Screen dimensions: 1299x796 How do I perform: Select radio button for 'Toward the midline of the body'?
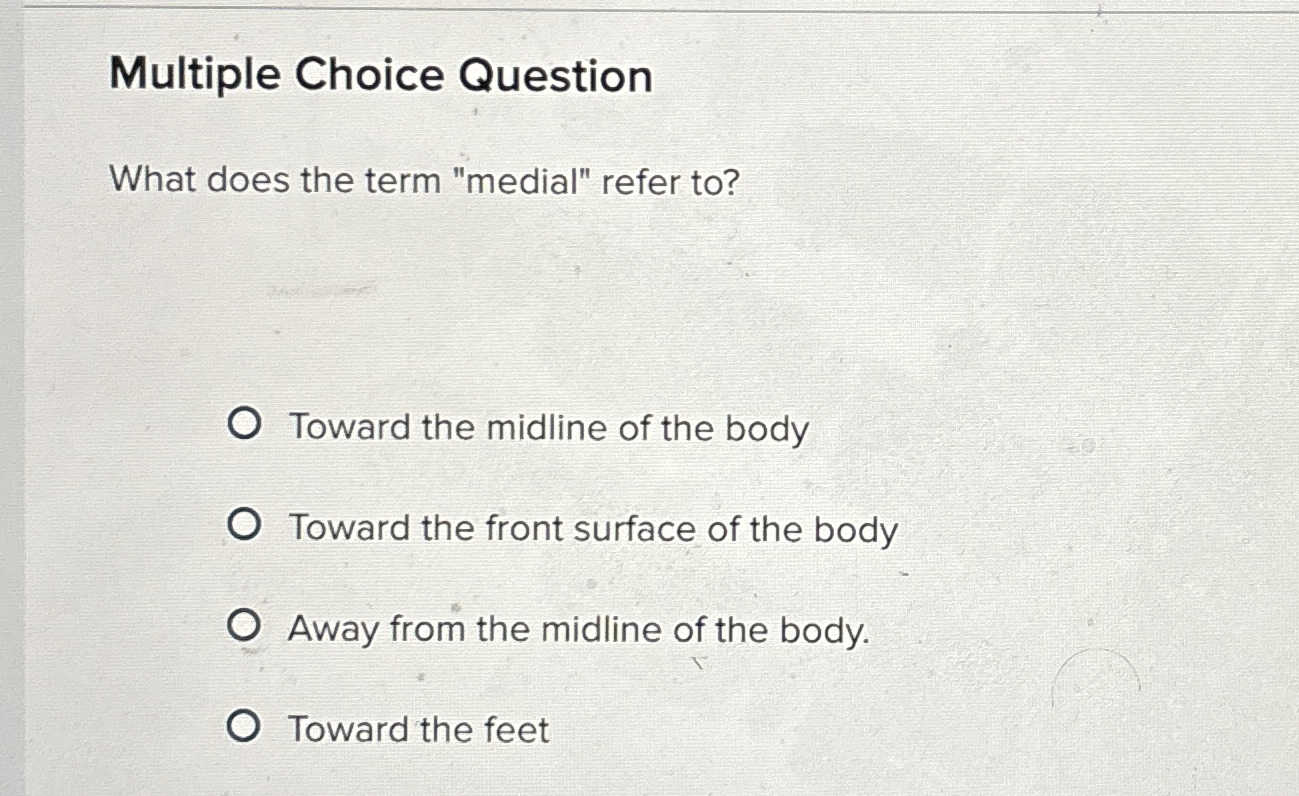245,424
